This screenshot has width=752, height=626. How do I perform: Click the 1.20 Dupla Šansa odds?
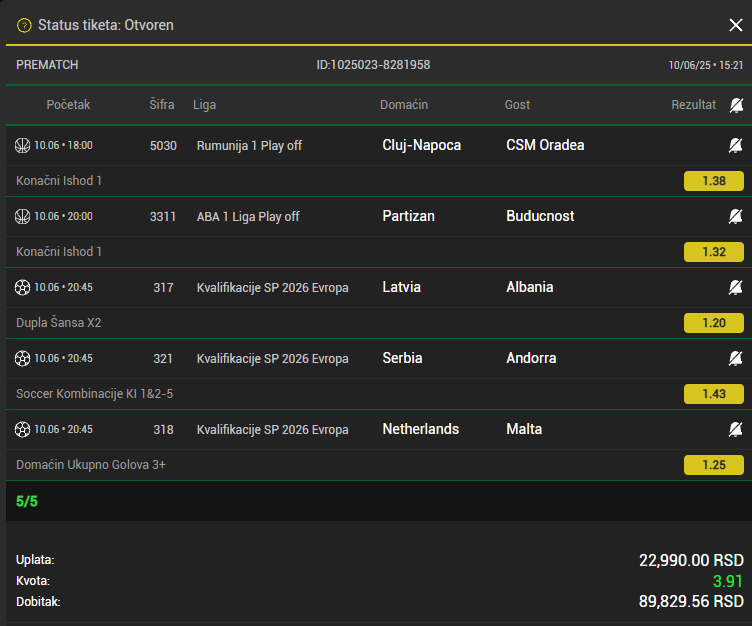tap(714, 323)
